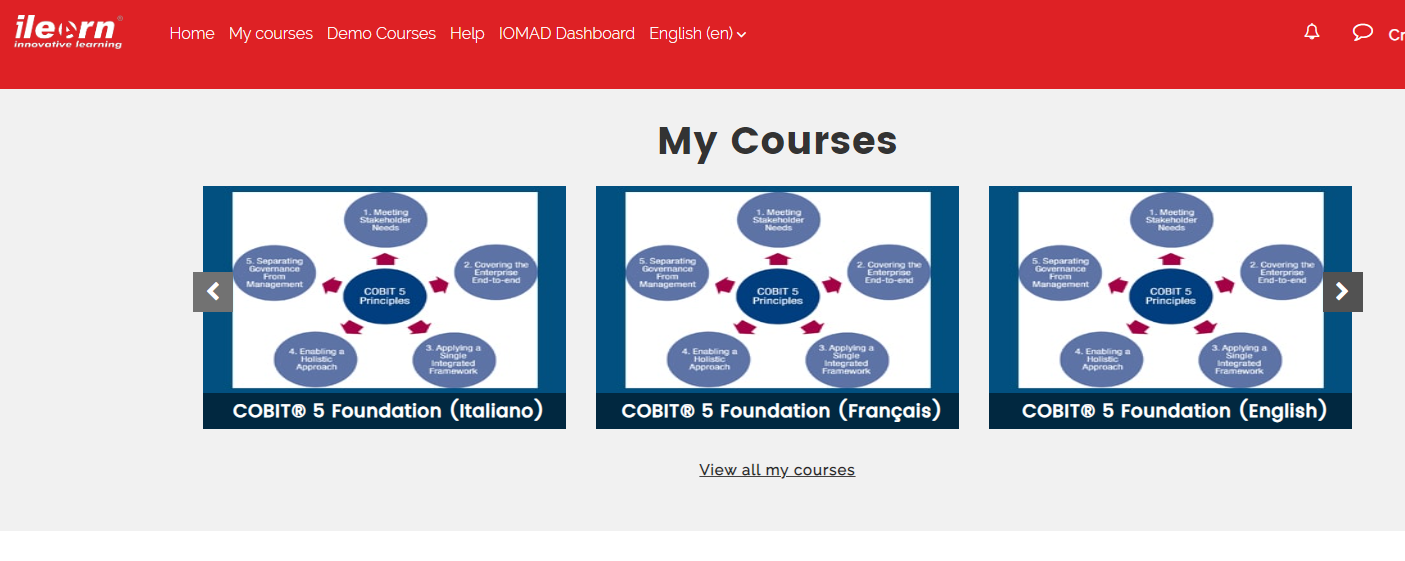The image size is (1405, 561).
Task: Open the Help menu item
Action: pos(467,33)
